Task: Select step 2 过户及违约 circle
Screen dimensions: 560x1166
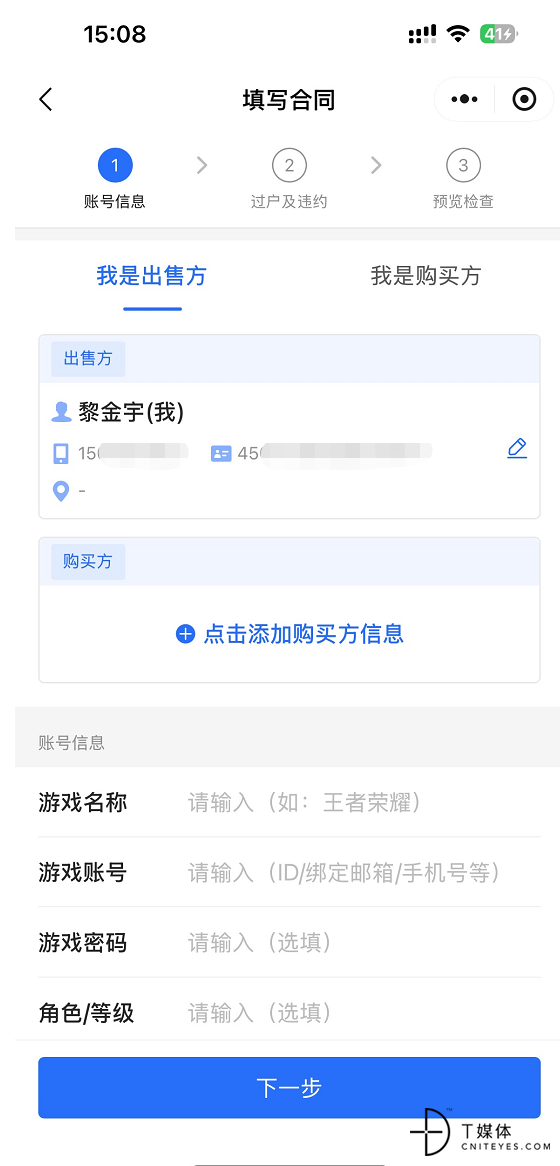Action: [289, 166]
